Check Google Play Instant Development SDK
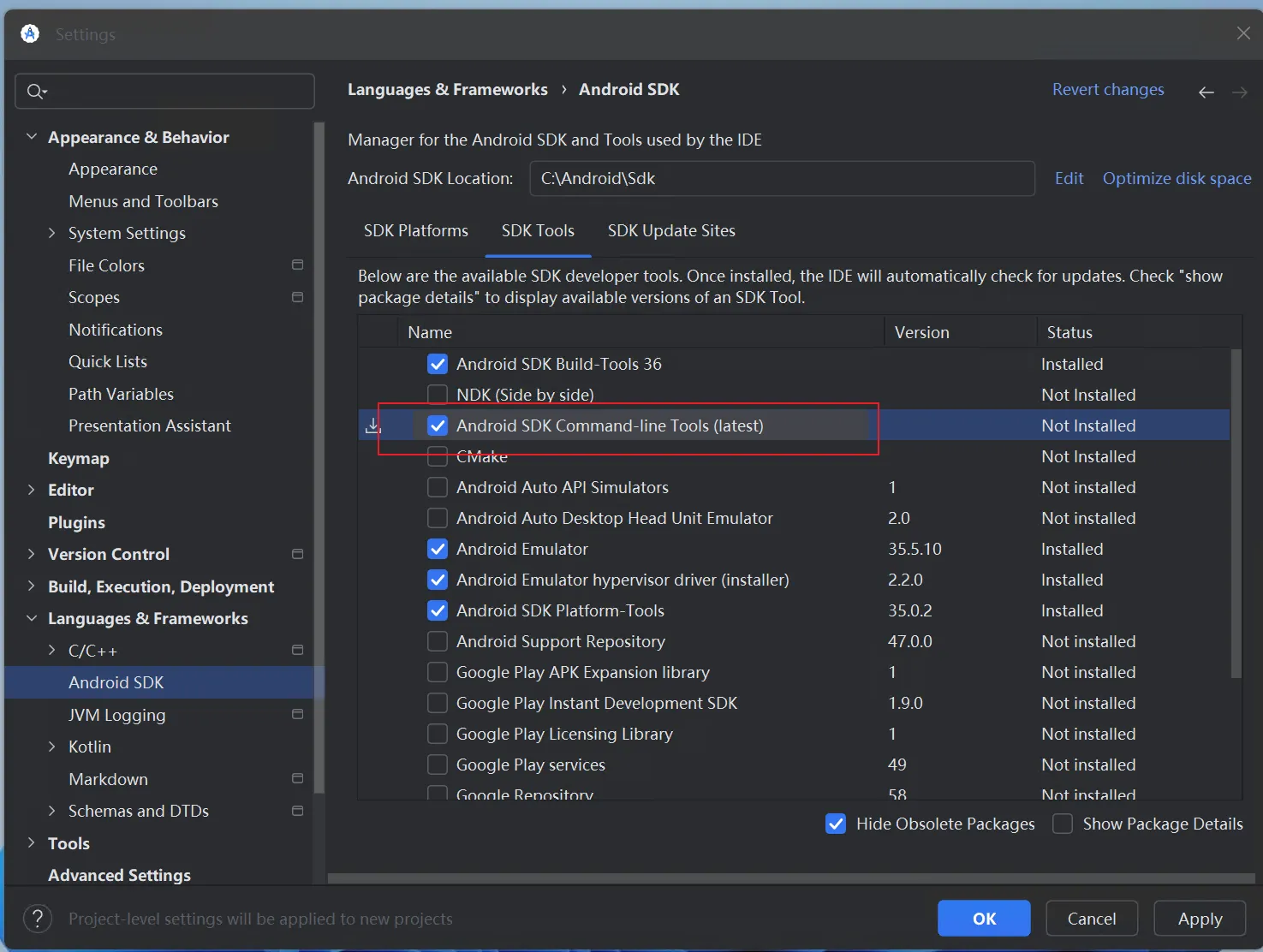This screenshot has width=1263, height=952. [x=438, y=703]
